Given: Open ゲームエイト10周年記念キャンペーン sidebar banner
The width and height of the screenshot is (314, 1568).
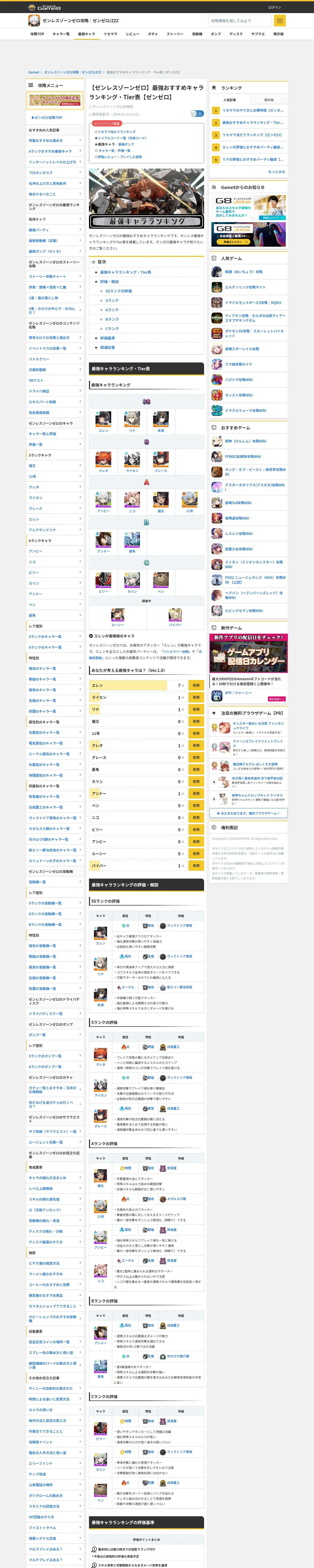Looking at the screenshot, I should coord(55,100).
